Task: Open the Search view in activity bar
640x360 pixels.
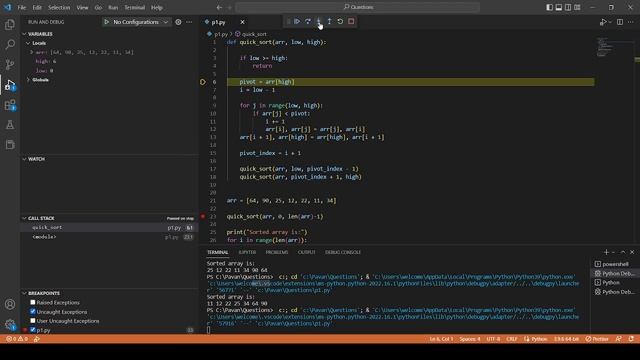Action: (x=10, y=44)
